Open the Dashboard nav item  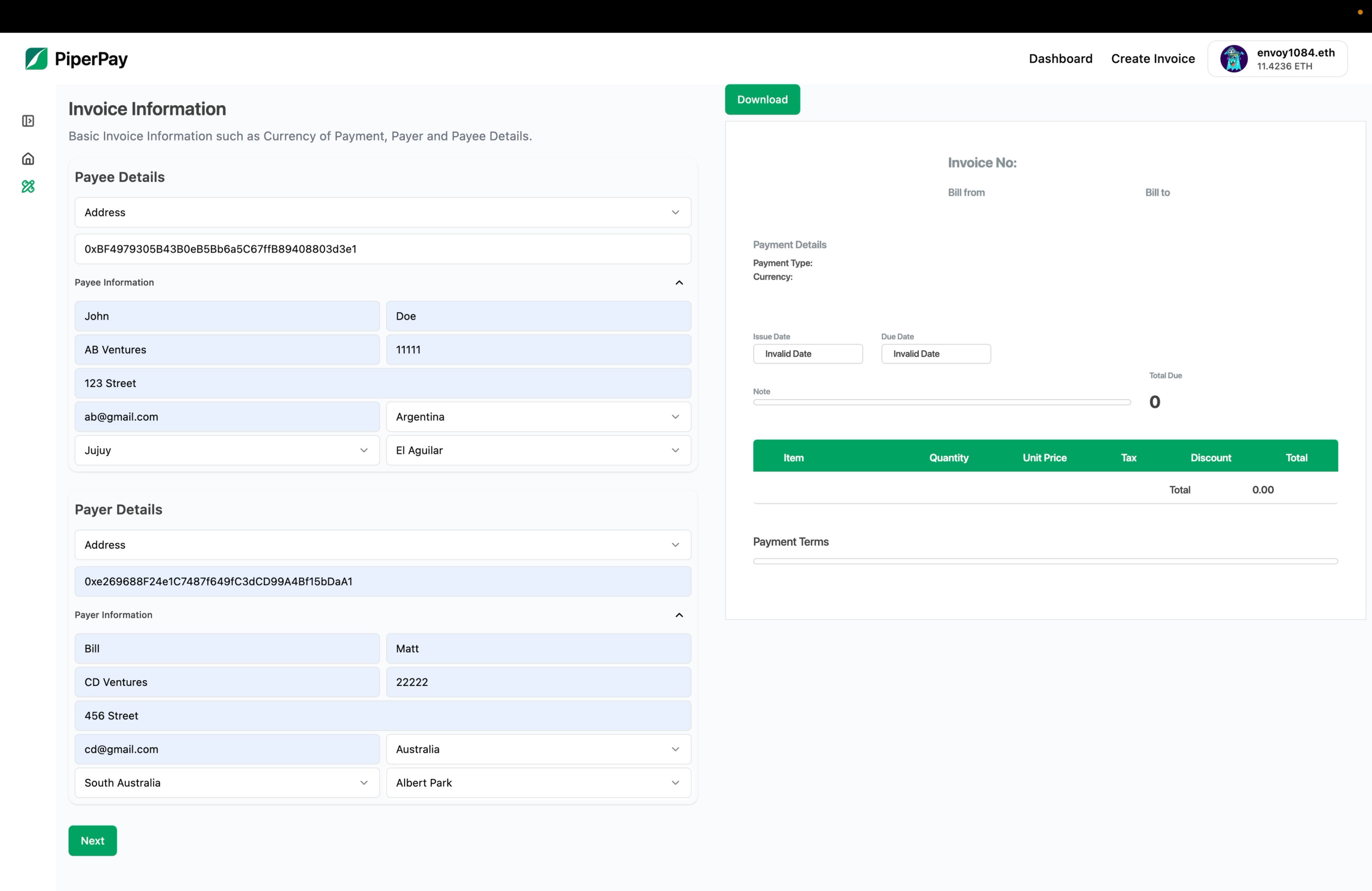tap(1060, 59)
